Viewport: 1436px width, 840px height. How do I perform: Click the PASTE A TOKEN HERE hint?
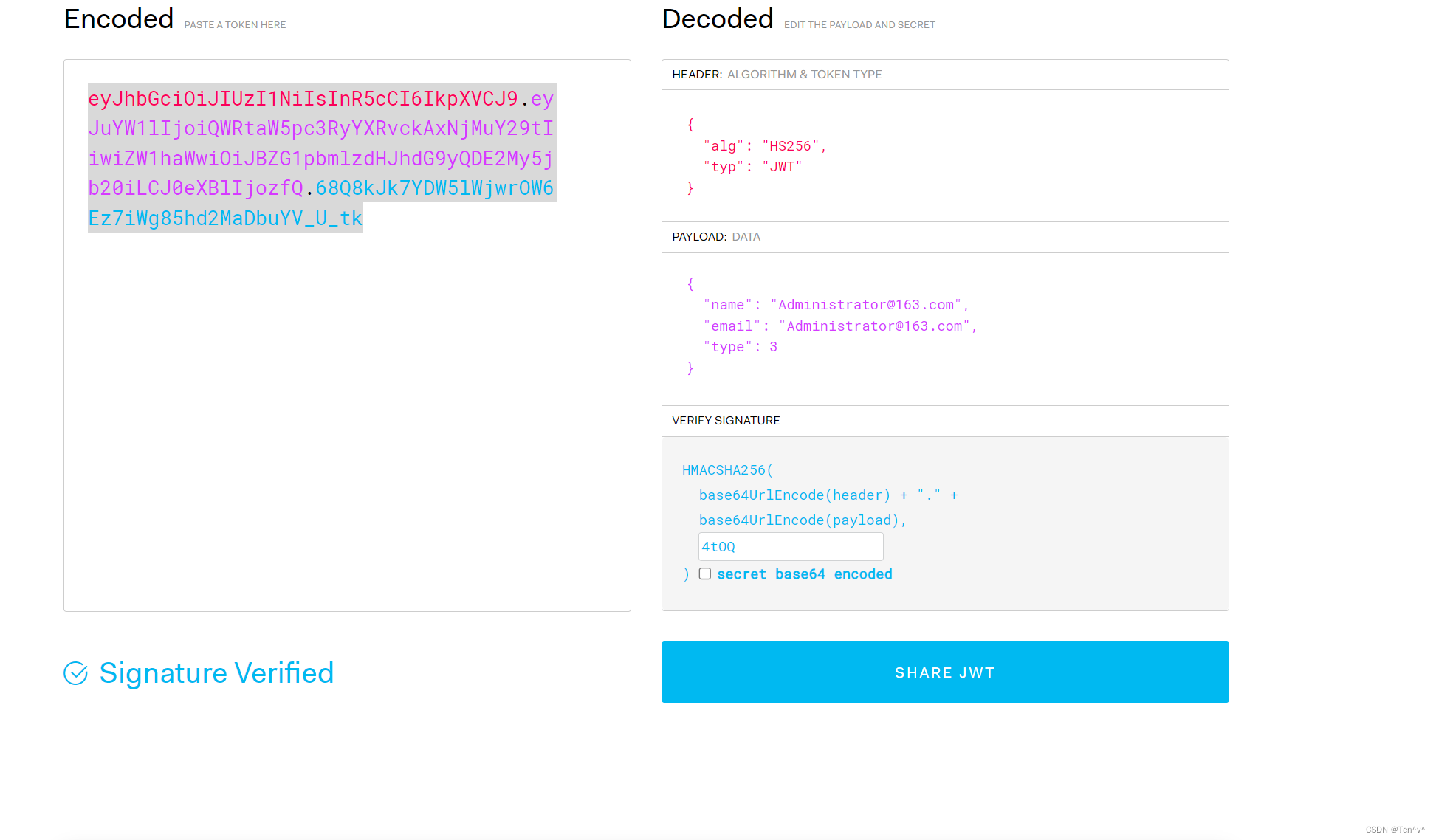(x=235, y=25)
